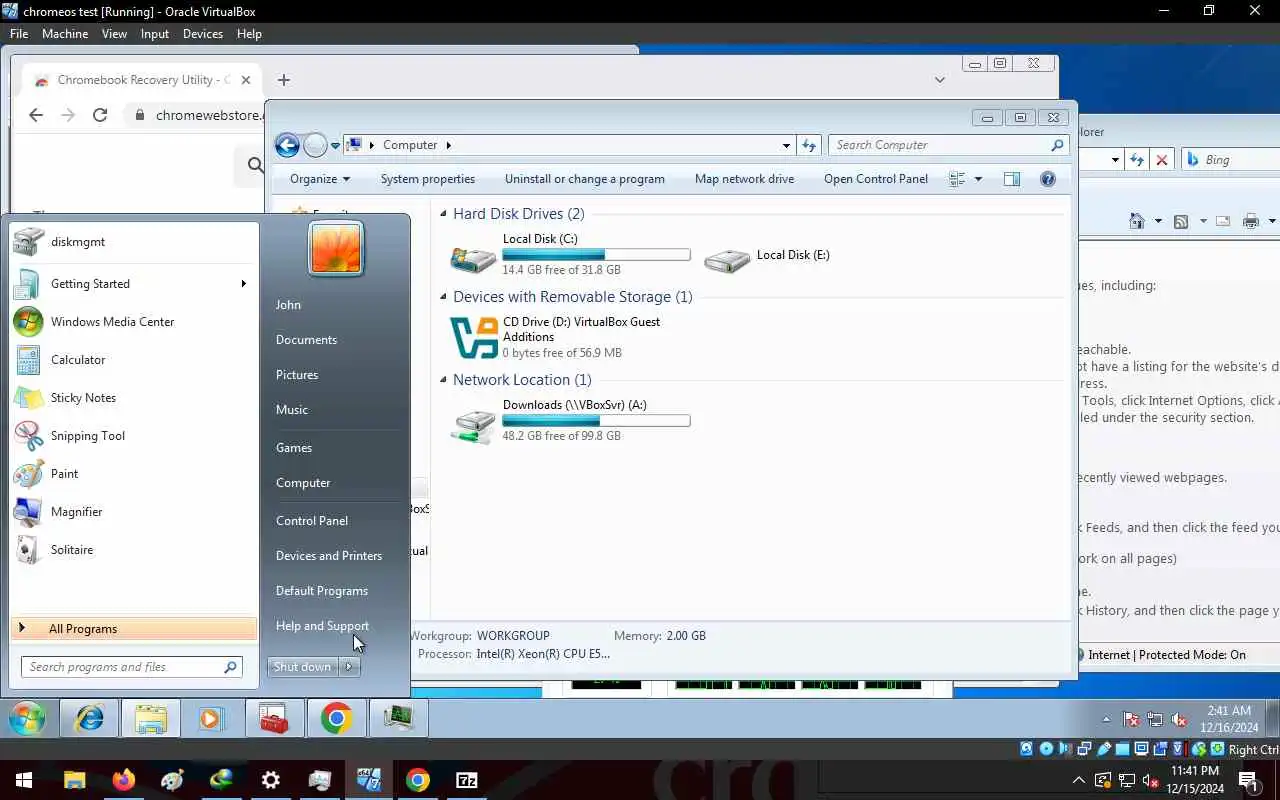The height and width of the screenshot is (800, 1280).
Task: Click System properties in Explorer toolbar
Action: (x=428, y=179)
